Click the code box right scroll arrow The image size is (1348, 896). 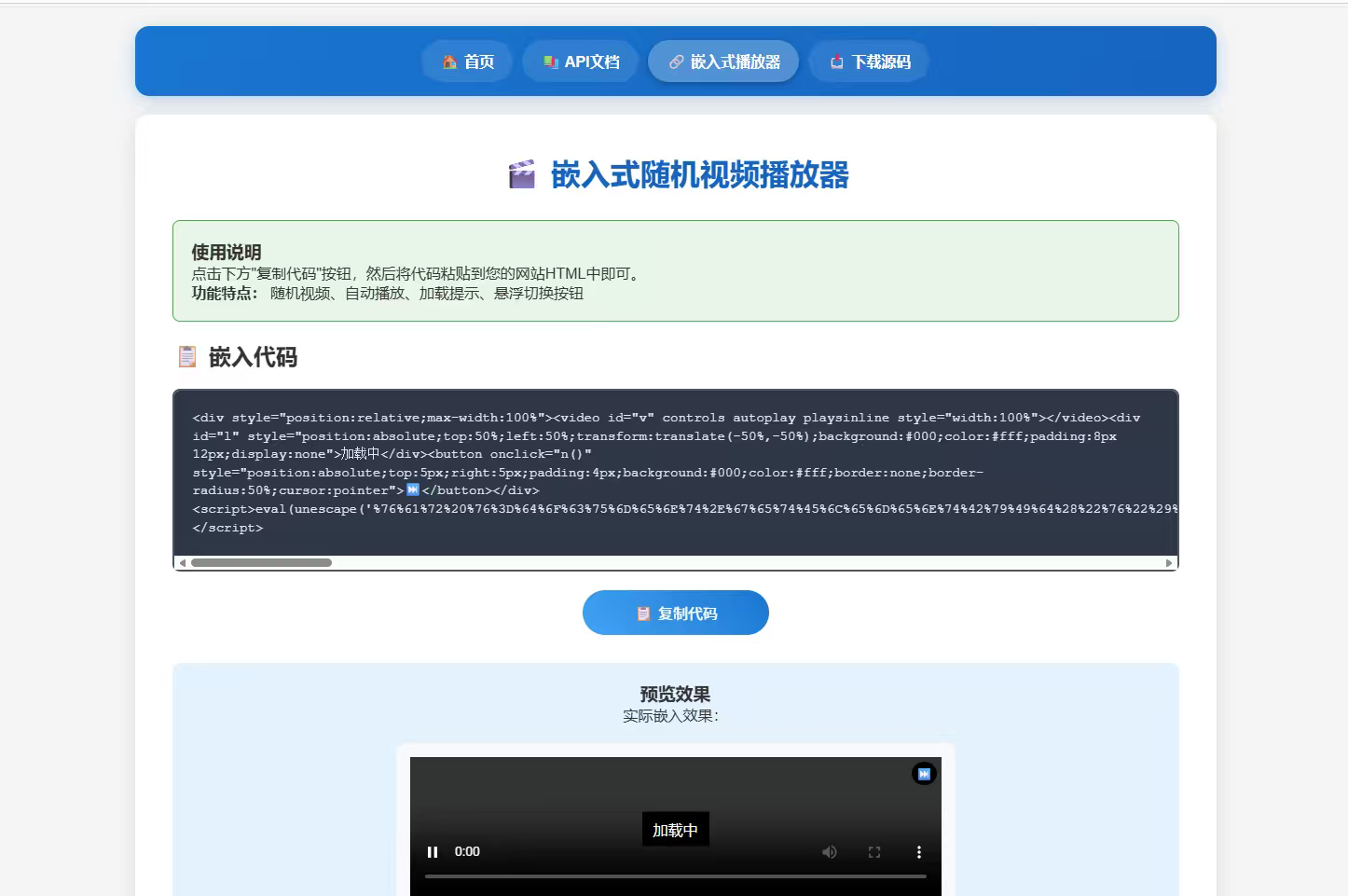pyautogui.click(x=1169, y=563)
